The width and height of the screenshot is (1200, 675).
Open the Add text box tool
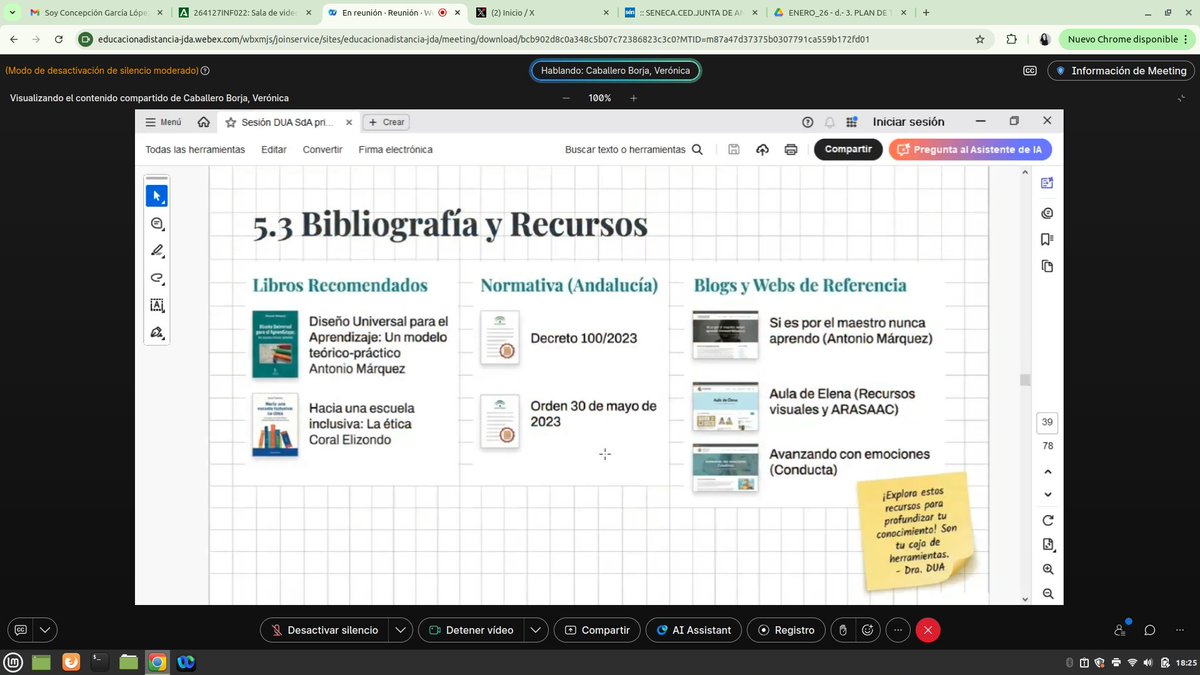pos(157,305)
